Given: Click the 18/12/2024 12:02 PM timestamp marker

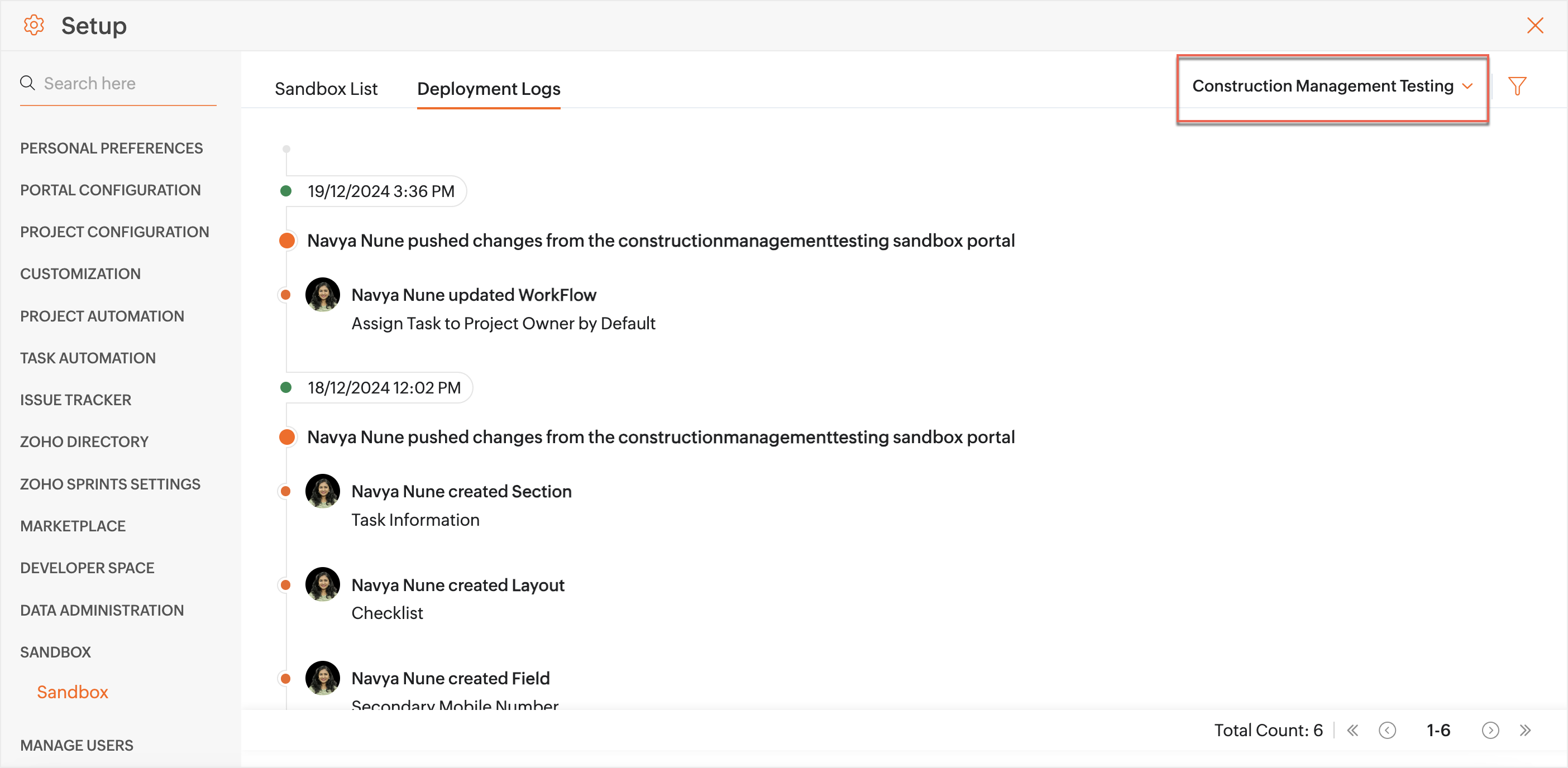Looking at the screenshot, I should 384,388.
